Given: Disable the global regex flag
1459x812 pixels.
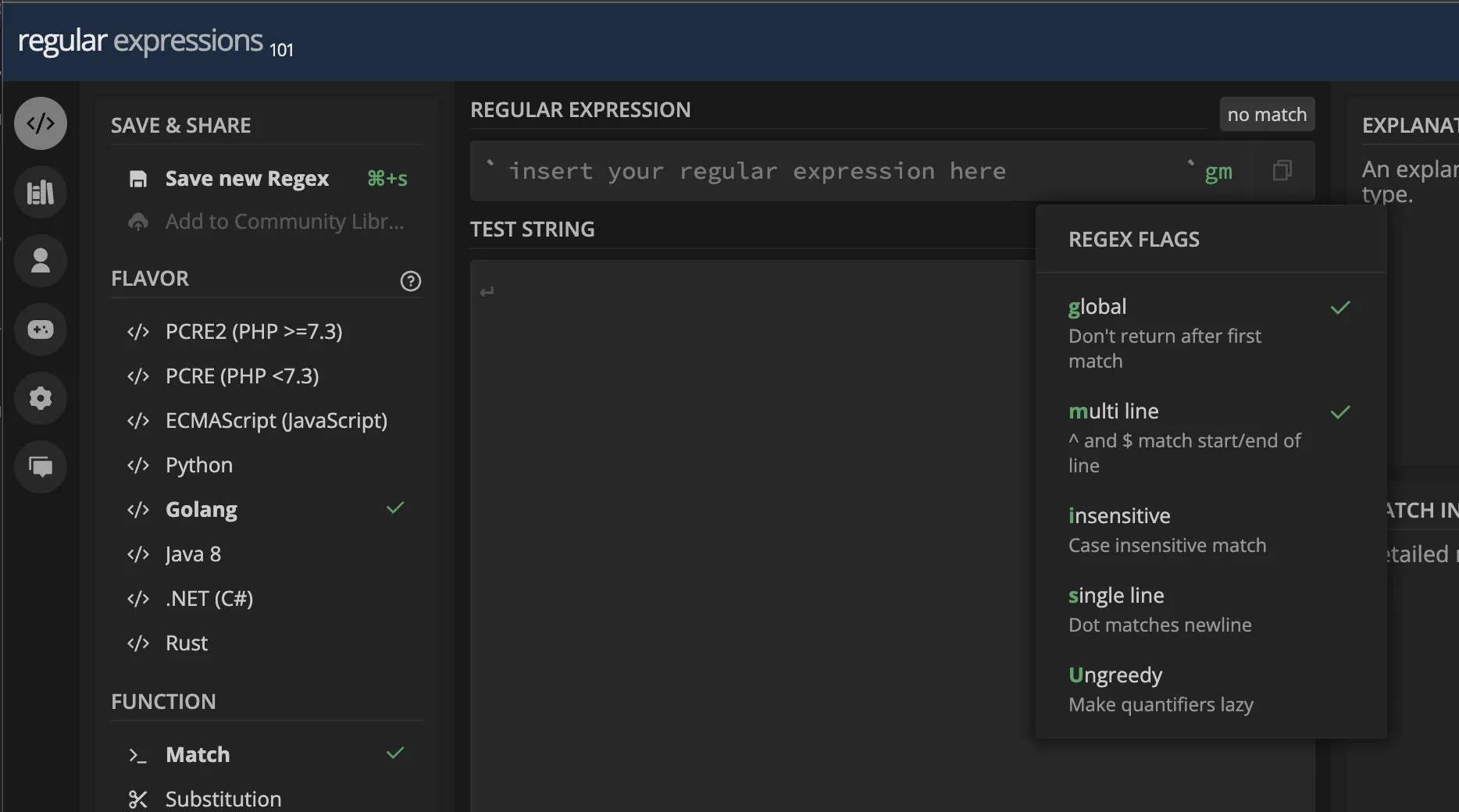Looking at the screenshot, I should tap(1211, 333).
